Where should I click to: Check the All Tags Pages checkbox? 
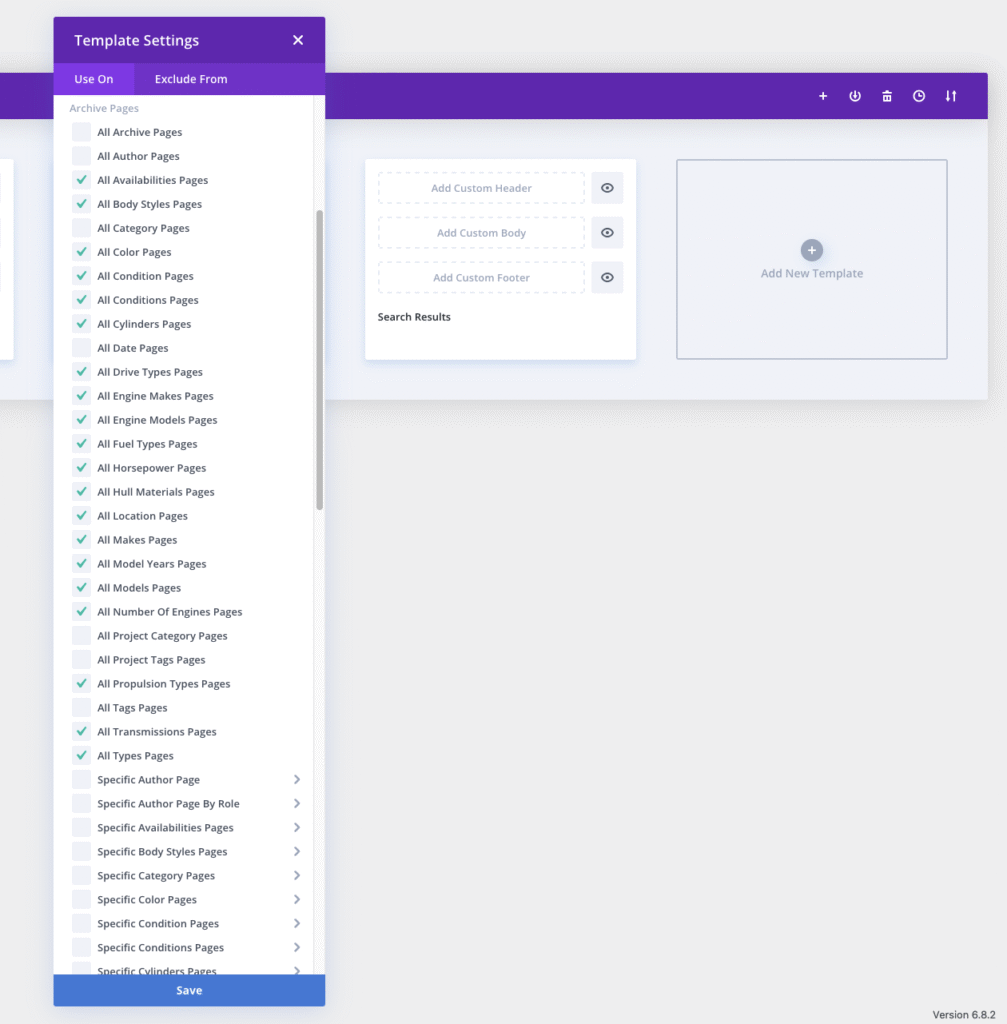click(x=82, y=708)
